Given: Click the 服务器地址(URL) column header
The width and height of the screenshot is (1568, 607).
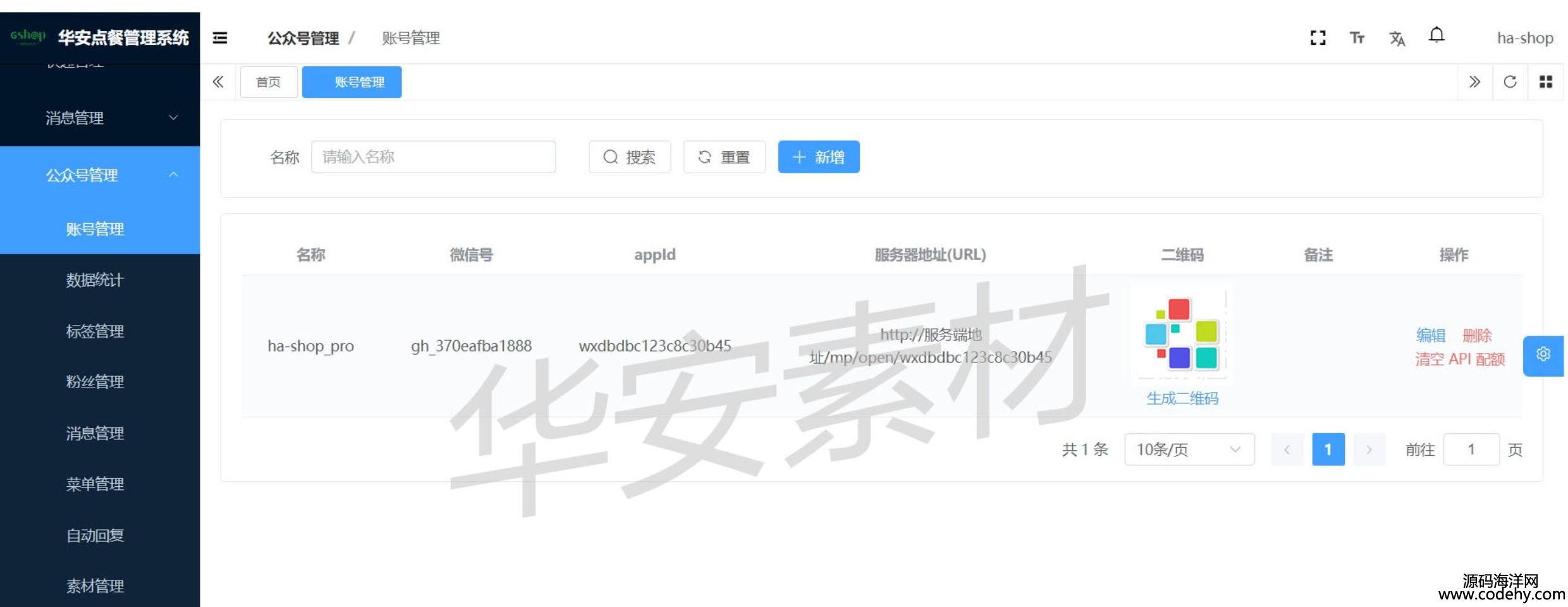Looking at the screenshot, I should click(x=930, y=255).
